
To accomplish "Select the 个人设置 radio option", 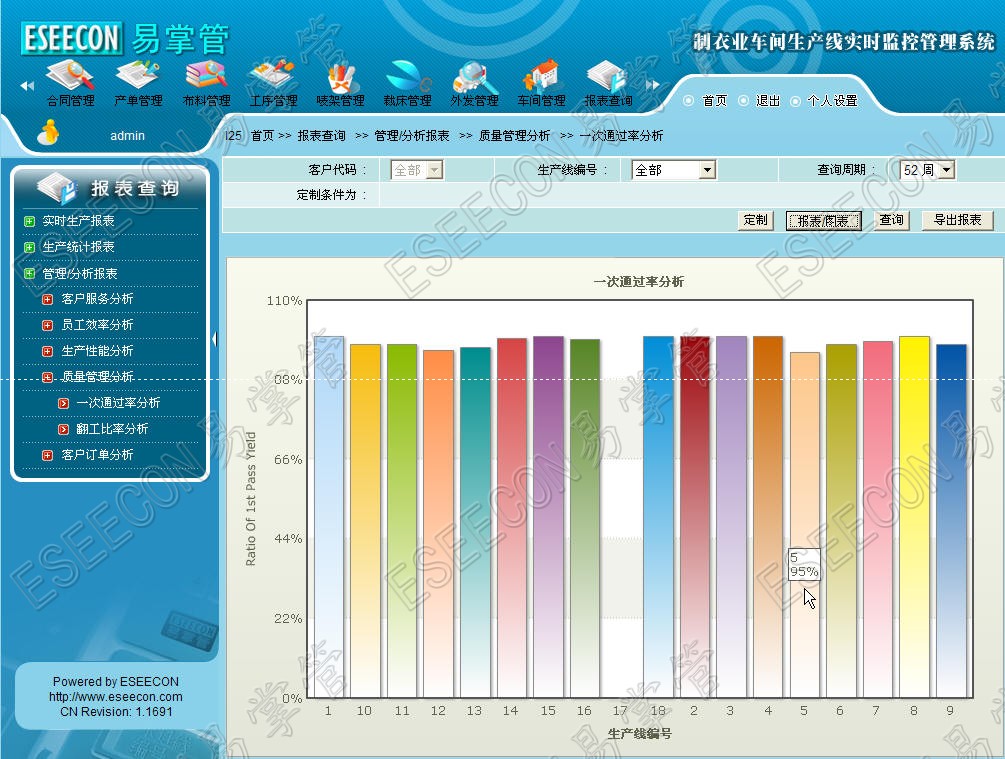I will click(x=796, y=101).
